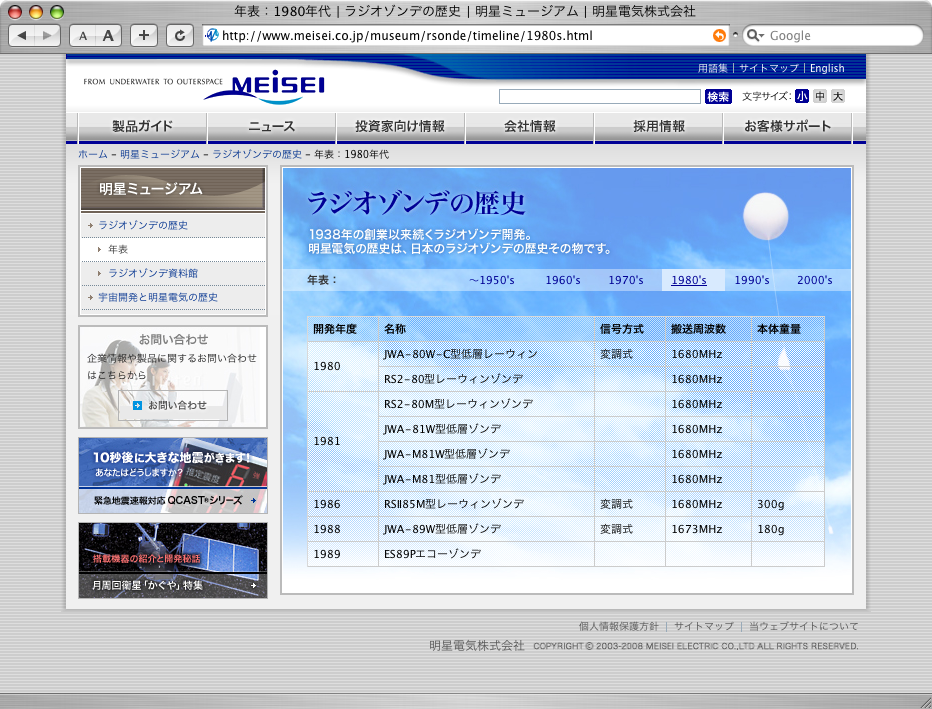
Task: Click the reload page button
Action: (179, 35)
